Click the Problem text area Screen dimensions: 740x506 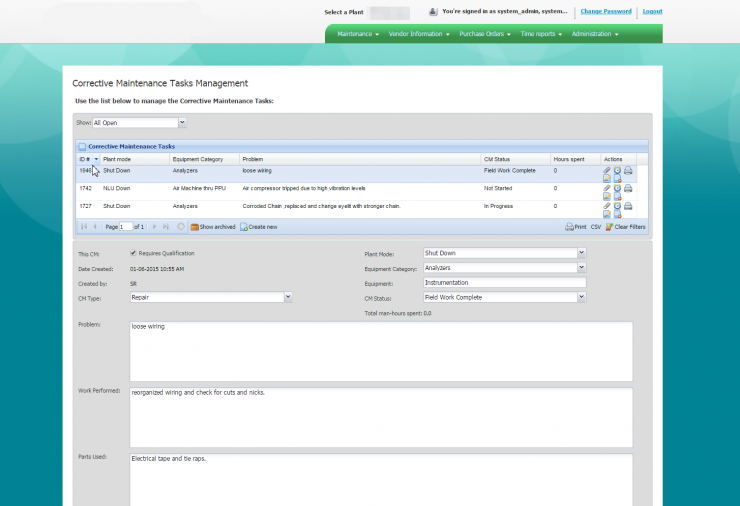pyautogui.click(x=381, y=351)
